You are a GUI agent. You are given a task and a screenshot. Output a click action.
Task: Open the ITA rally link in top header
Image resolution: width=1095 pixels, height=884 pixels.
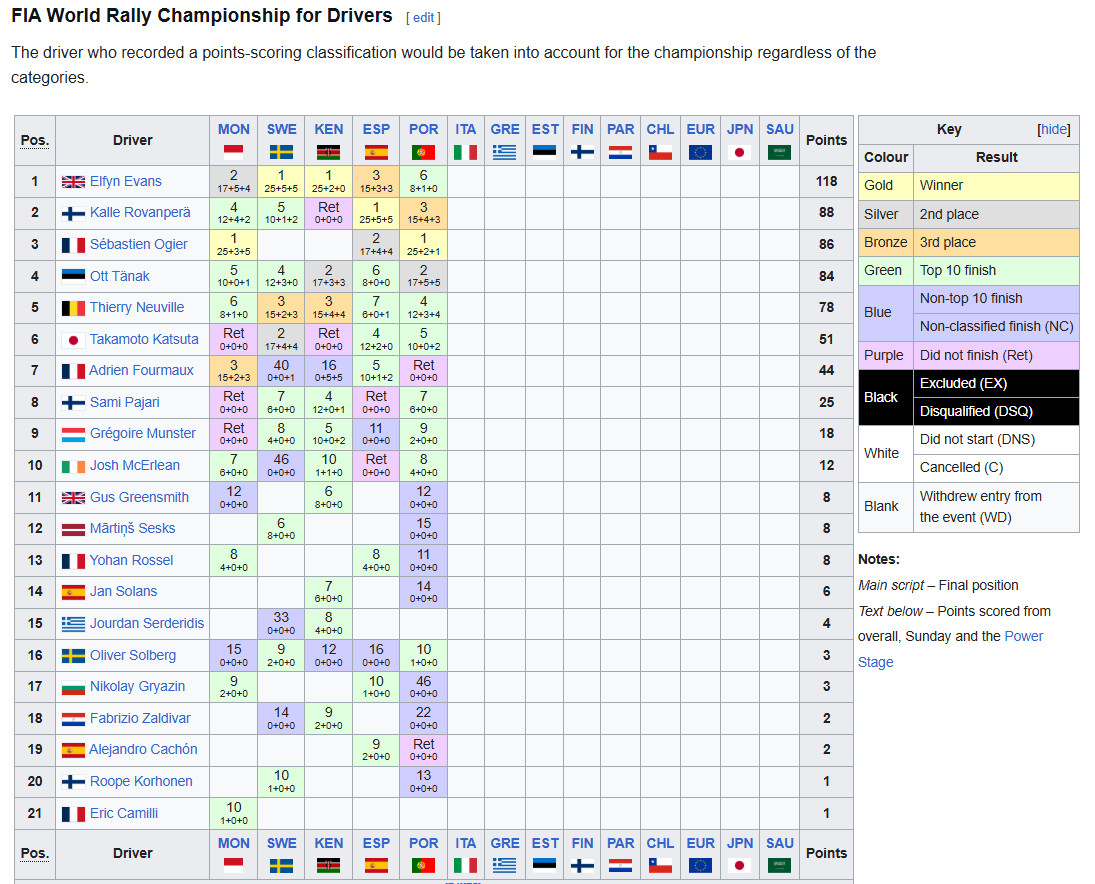tap(465, 129)
